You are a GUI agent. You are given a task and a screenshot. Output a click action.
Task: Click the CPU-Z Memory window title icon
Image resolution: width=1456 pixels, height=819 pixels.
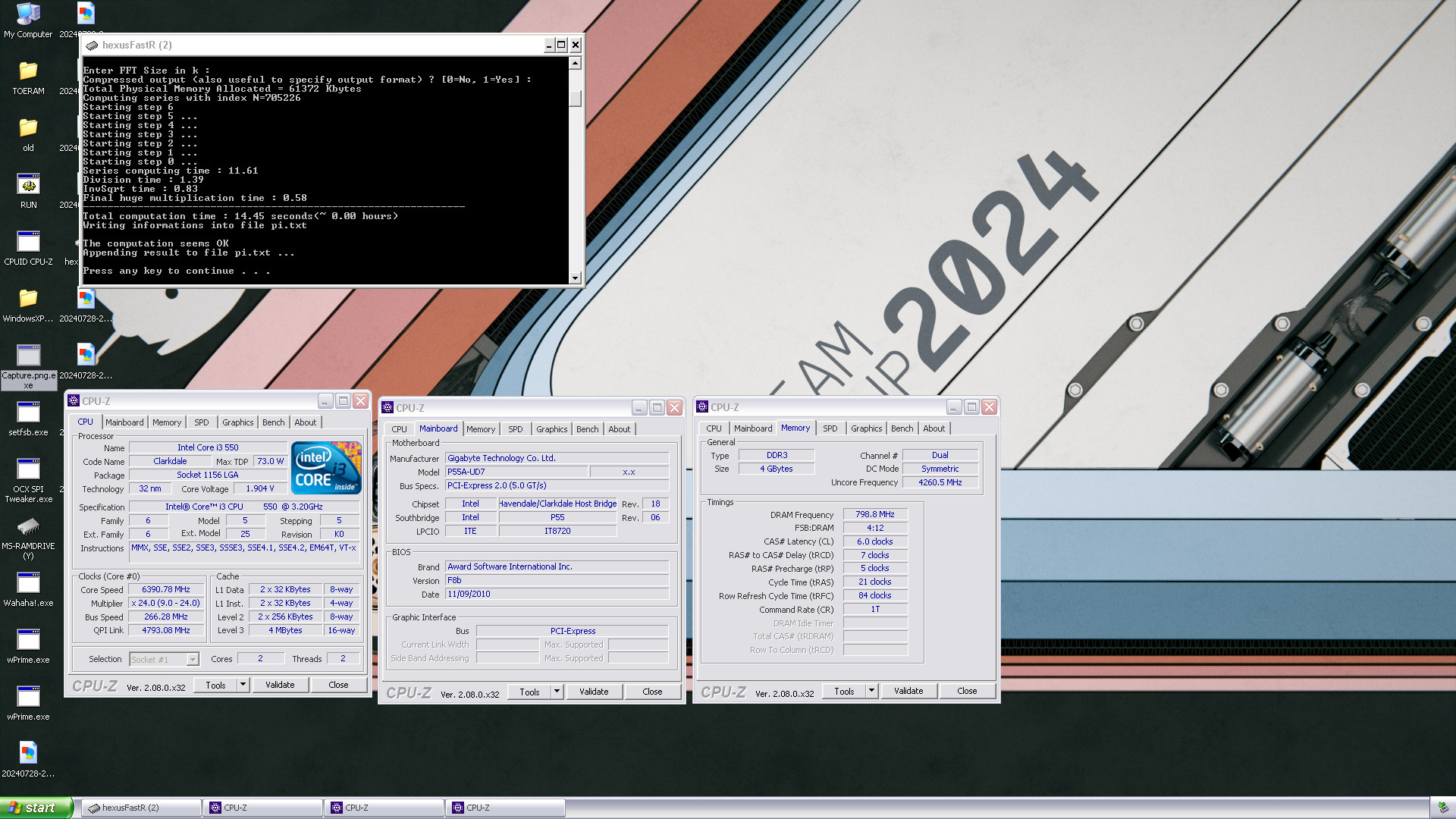pos(702,406)
